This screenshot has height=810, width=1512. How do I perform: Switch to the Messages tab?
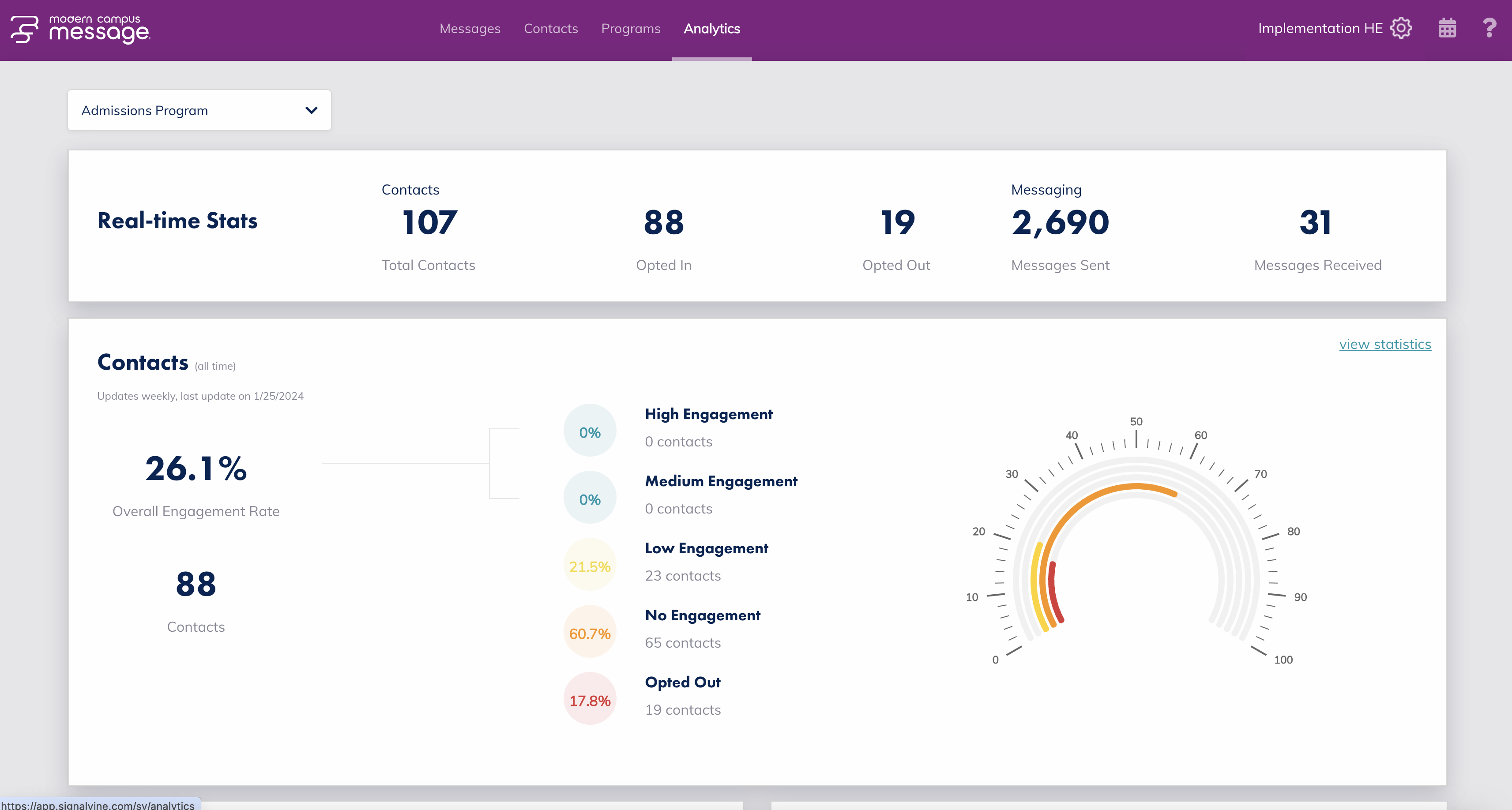click(x=470, y=28)
